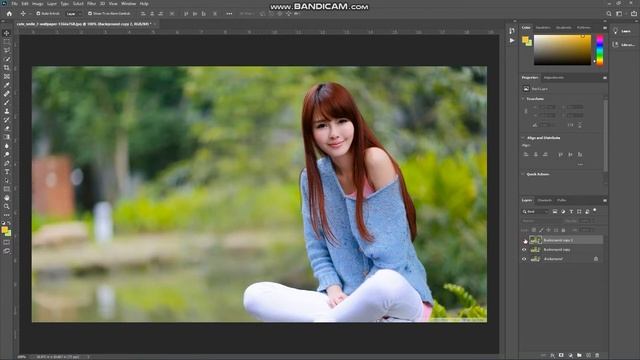The width and height of the screenshot is (640, 360).
Task: Select the Eyedropper tool
Action: pos(7,85)
